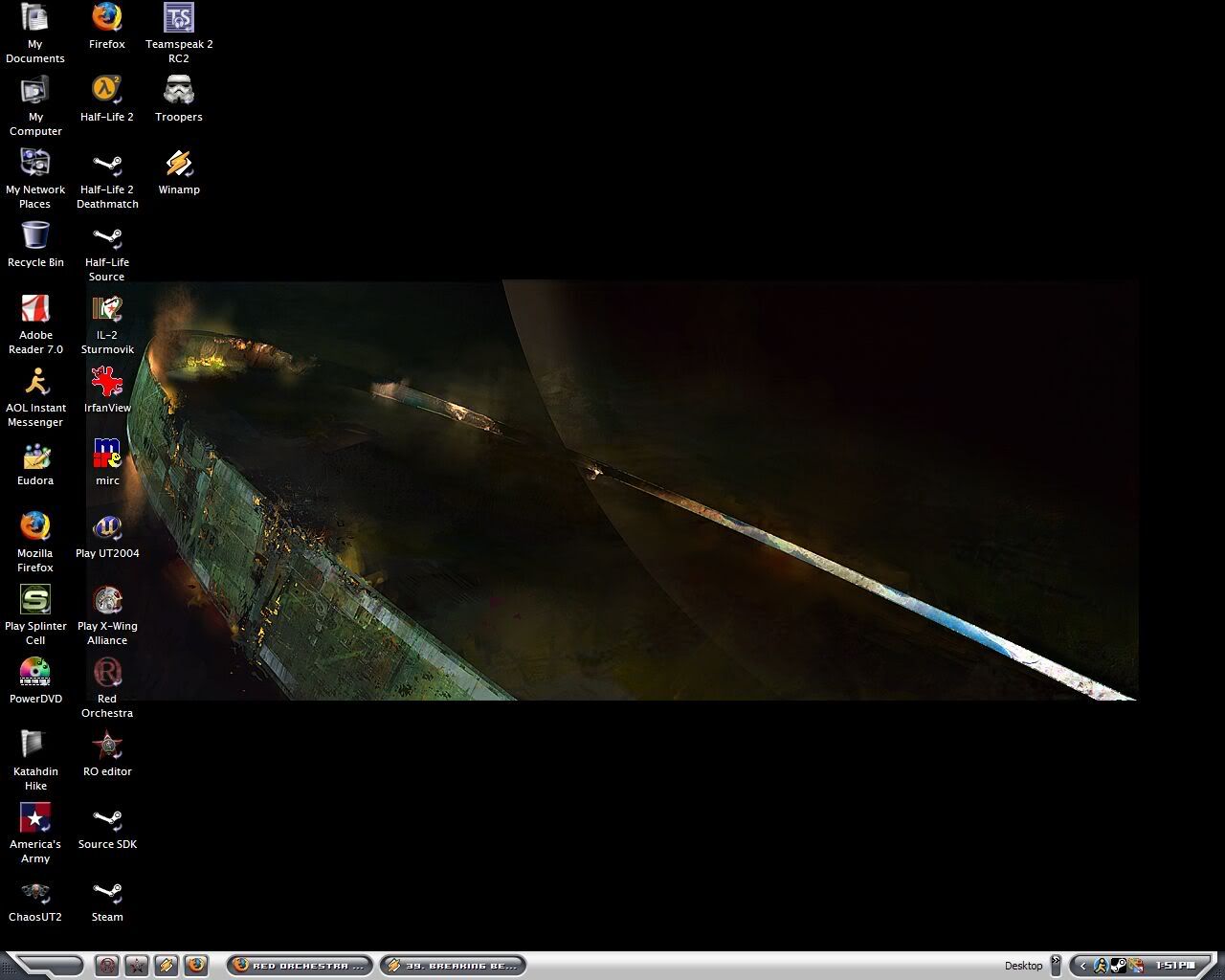The height and width of the screenshot is (980, 1225).
Task: Click the red star quick launch icon
Action: (x=137, y=966)
